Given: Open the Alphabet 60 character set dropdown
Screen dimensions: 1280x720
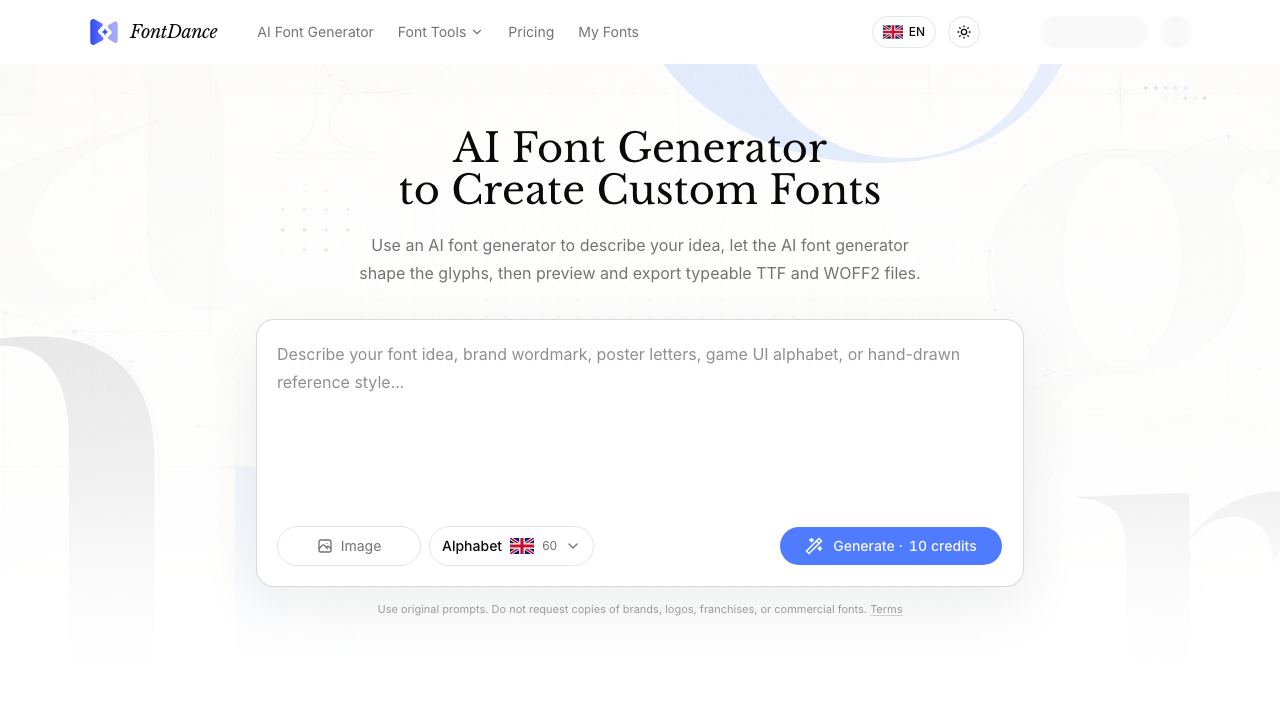Looking at the screenshot, I should [511, 546].
